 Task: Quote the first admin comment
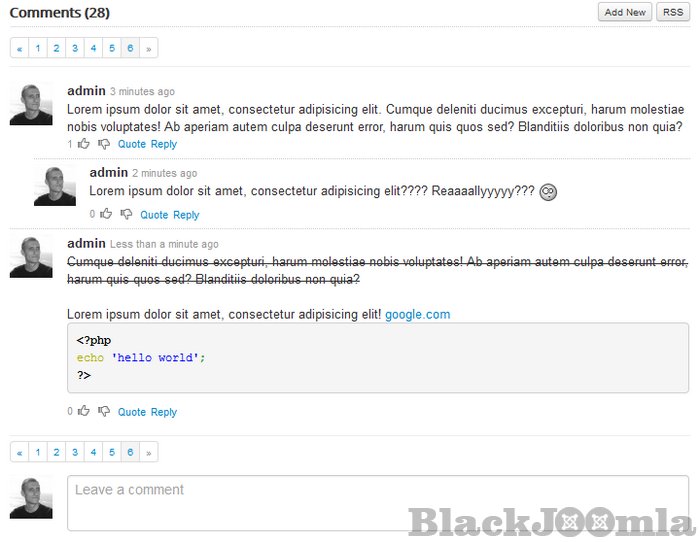[132, 145]
